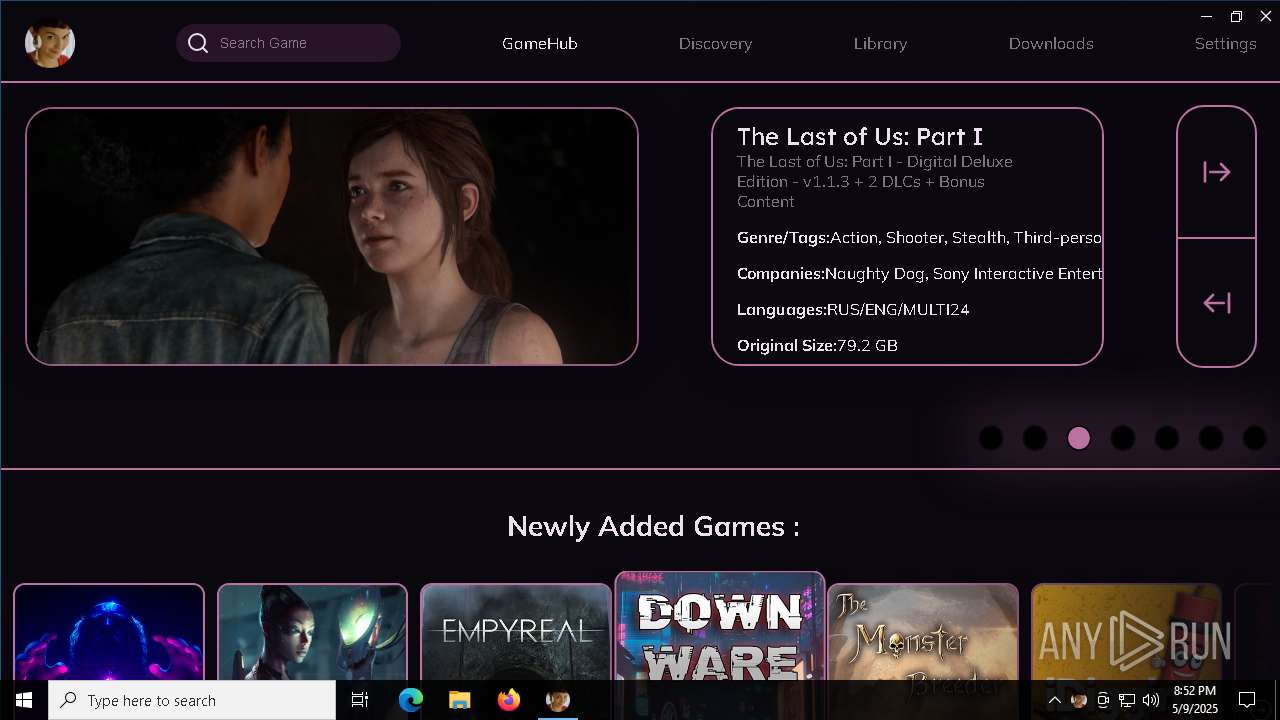
Task: Open the network tray icon
Action: coord(1127,700)
